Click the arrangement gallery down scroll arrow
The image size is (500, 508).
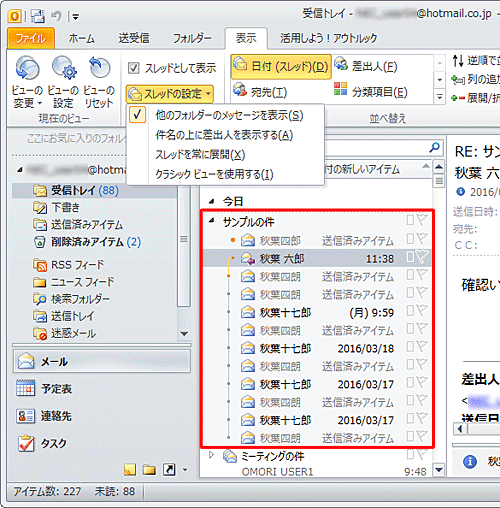440,80
